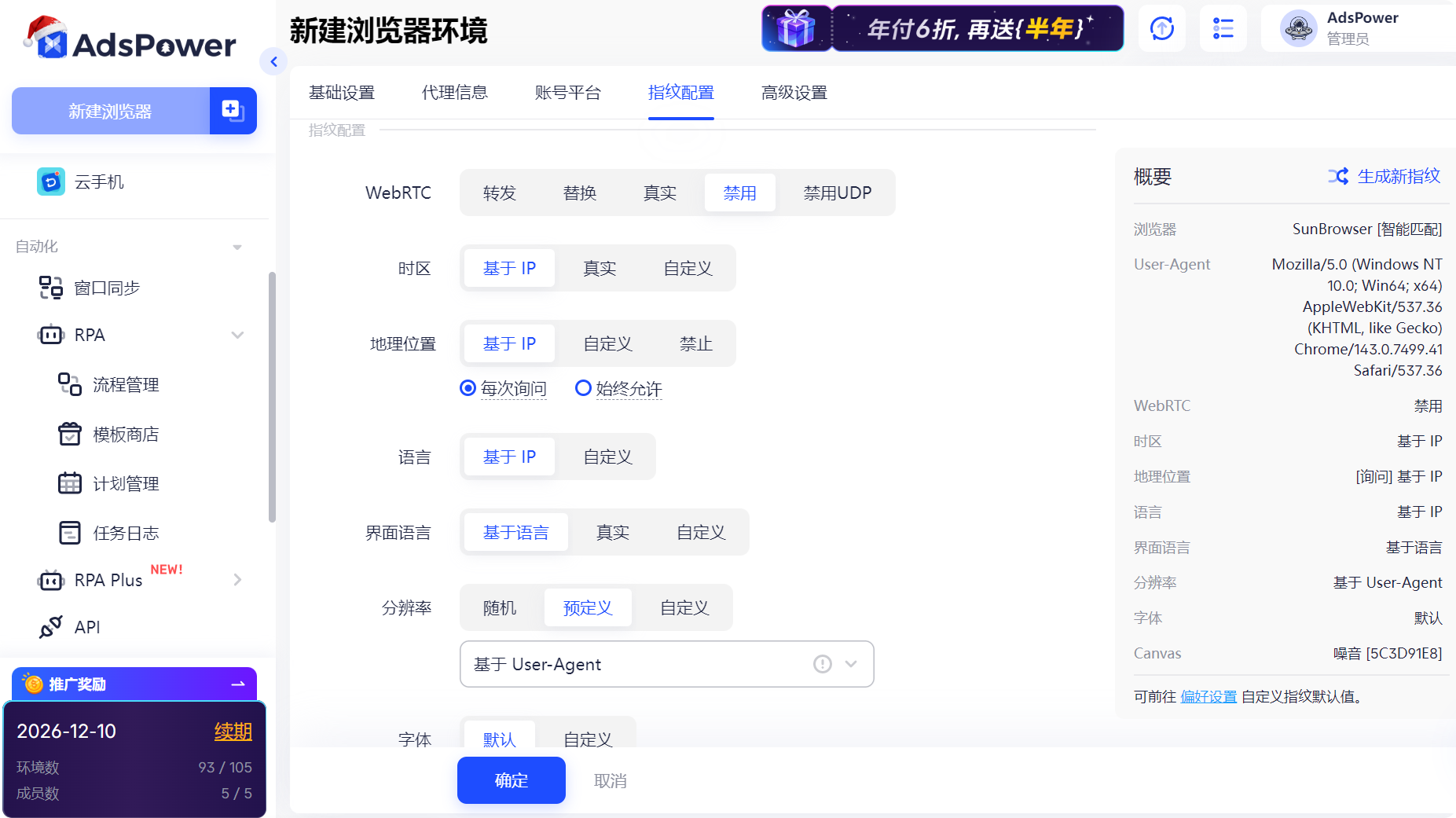The height and width of the screenshot is (818, 1456).
Task: Open the 云手机 section in sidebar
Action: point(98,182)
